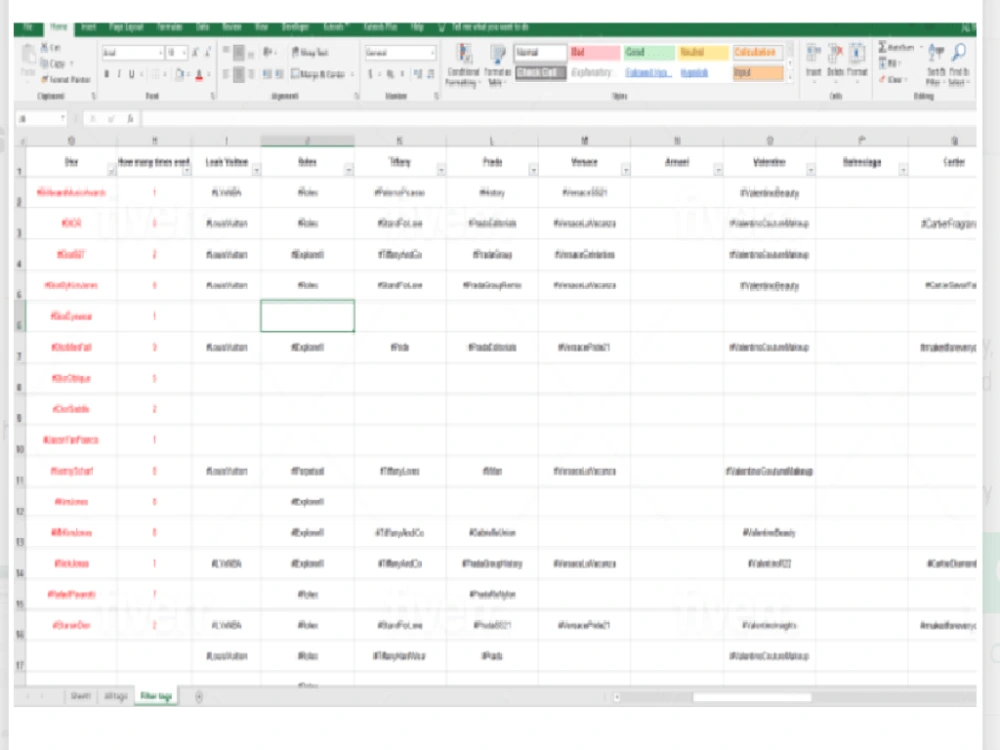Open the Prada column filter dropdown
The width and height of the screenshot is (1000, 750).
(x=533, y=170)
